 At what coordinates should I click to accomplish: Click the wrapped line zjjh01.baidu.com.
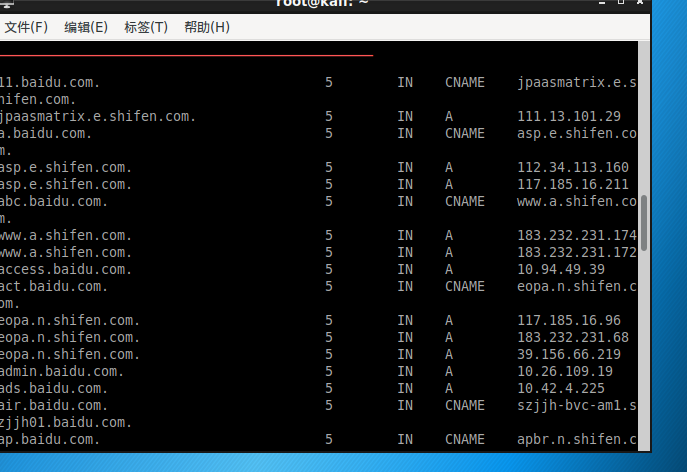tap(66, 422)
